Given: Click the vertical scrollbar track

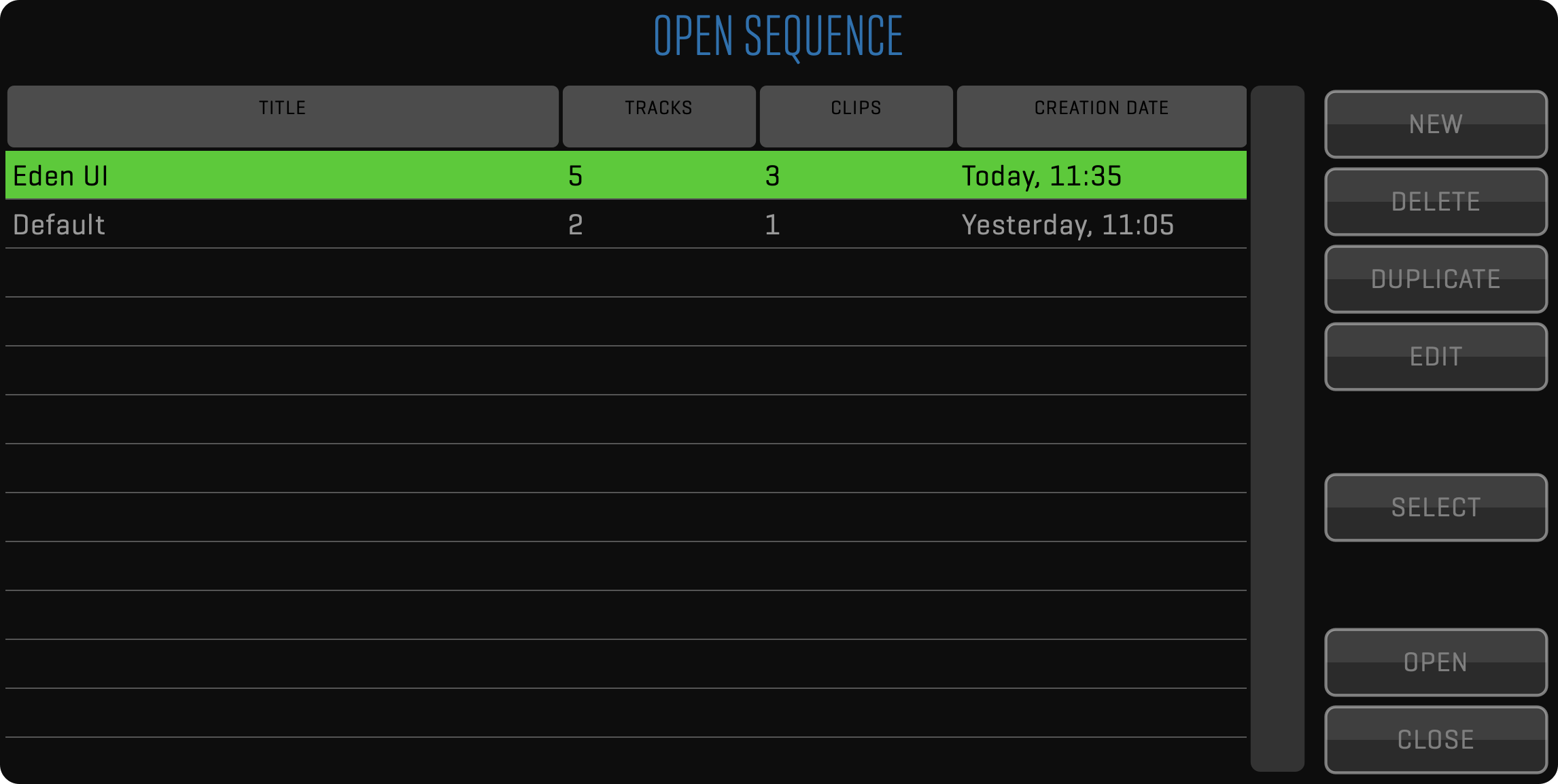Looking at the screenshot, I should [1277, 428].
